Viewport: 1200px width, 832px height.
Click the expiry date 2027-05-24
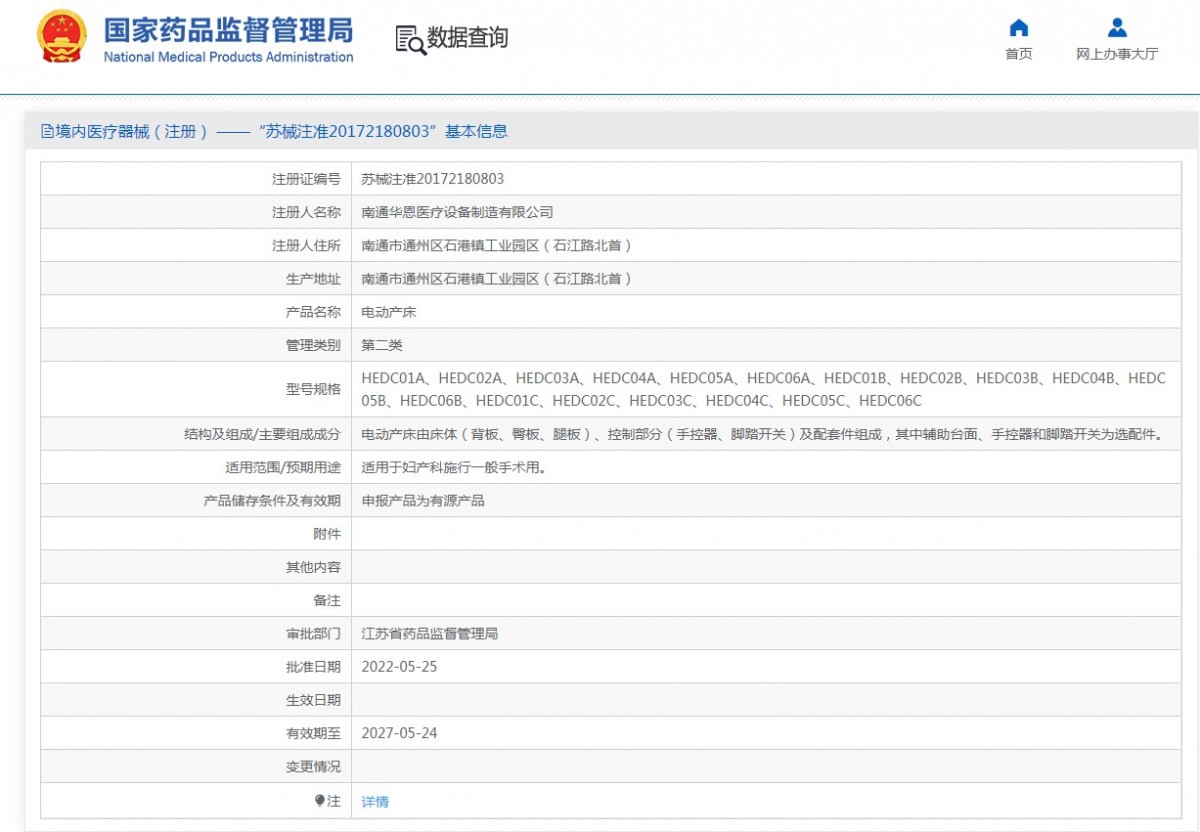pos(399,733)
